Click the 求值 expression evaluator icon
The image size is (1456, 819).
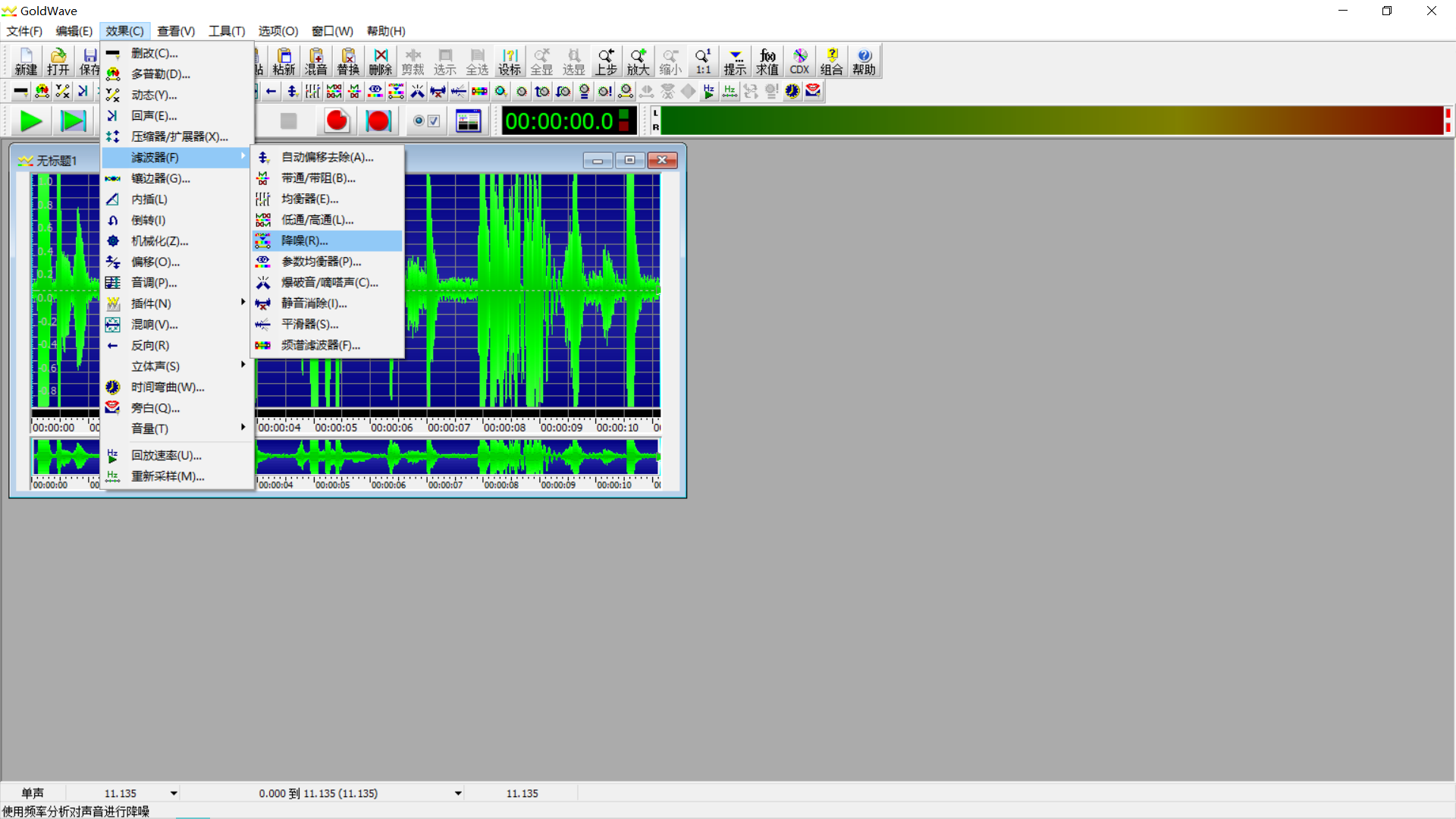point(767,61)
